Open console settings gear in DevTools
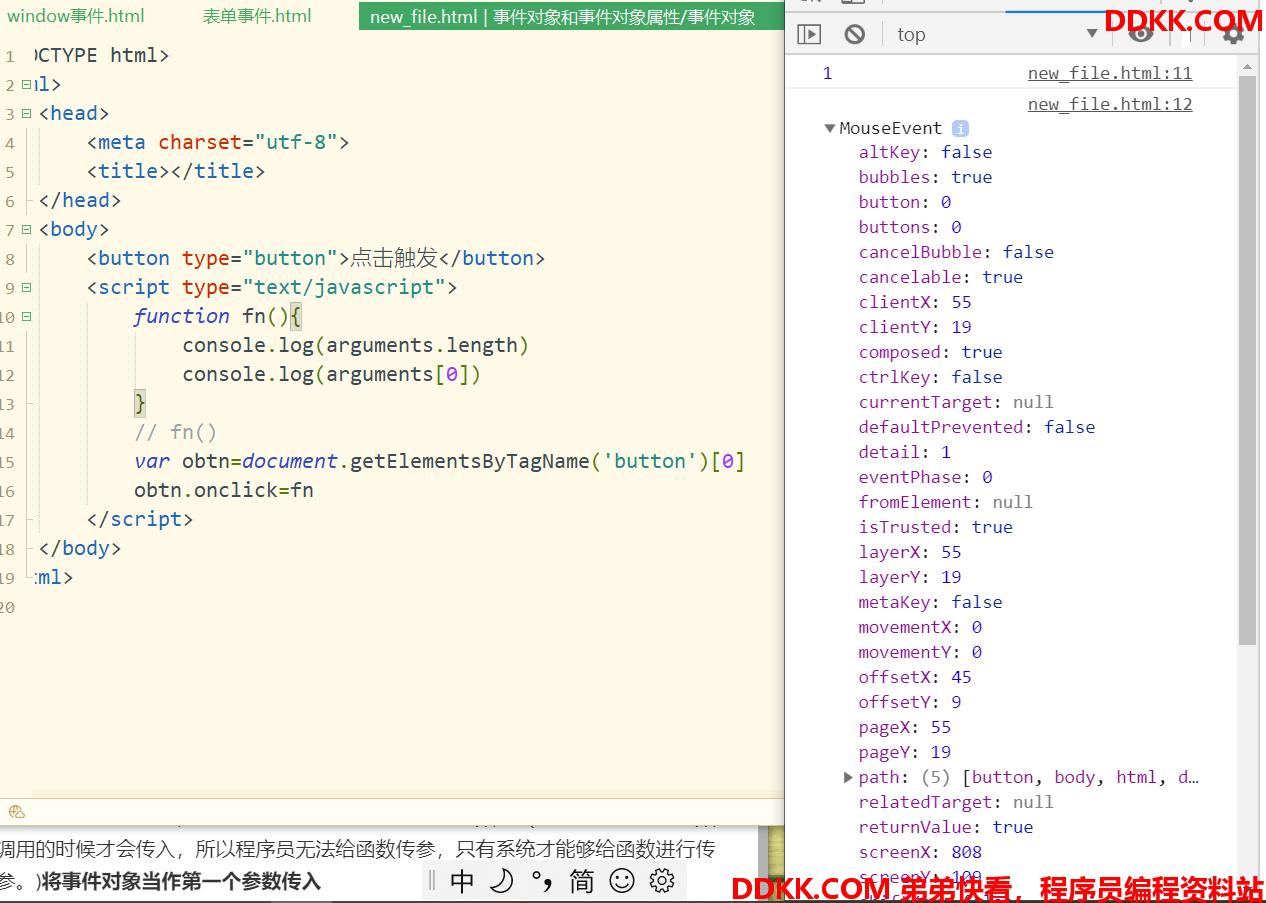This screenshot has width=1266, height=903. tap(1233, 34)
